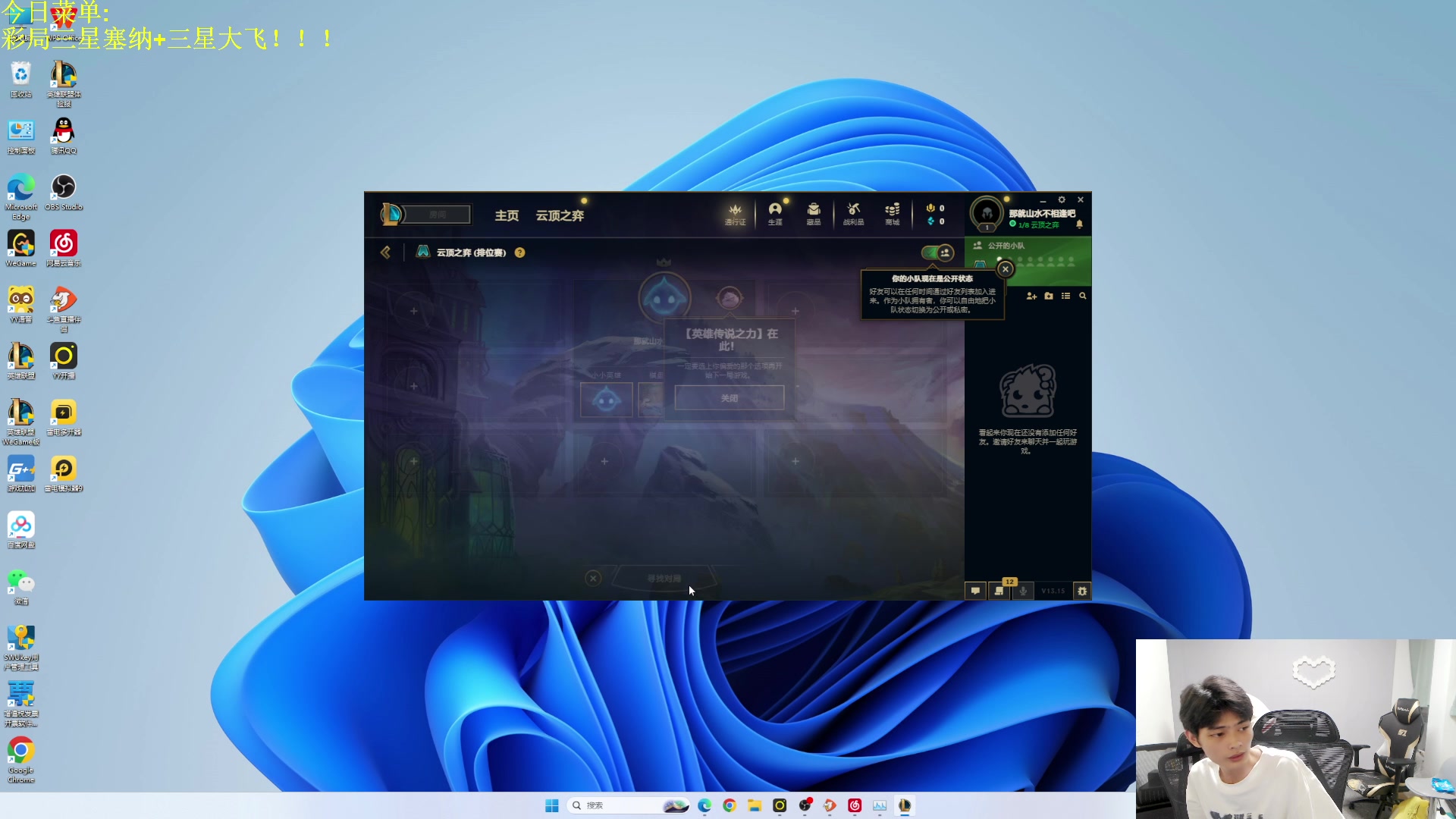Image resolution: width=1456 pixels, height=819 pixels.
Task: Click the bug report icon
Action: pos(1082,591)
